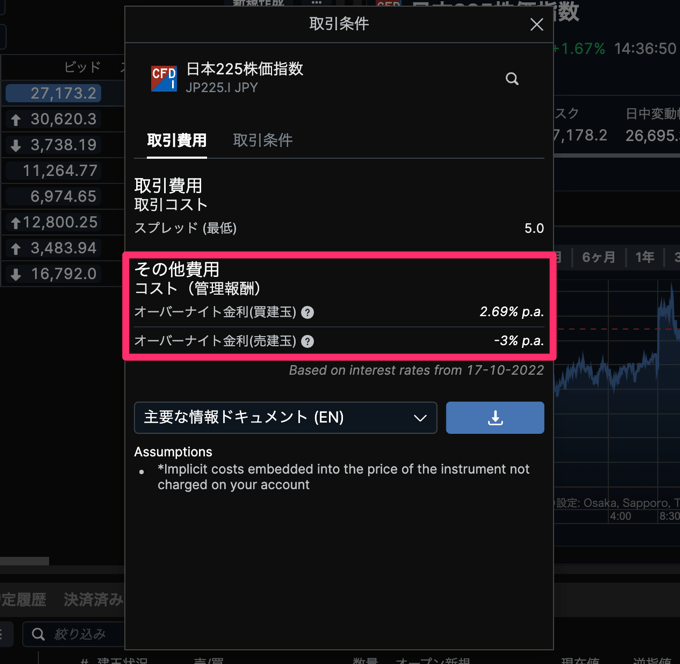Select the 6ヶ月 chart range
Viewport: 680px width, 664px height.
tap(598, 257)
